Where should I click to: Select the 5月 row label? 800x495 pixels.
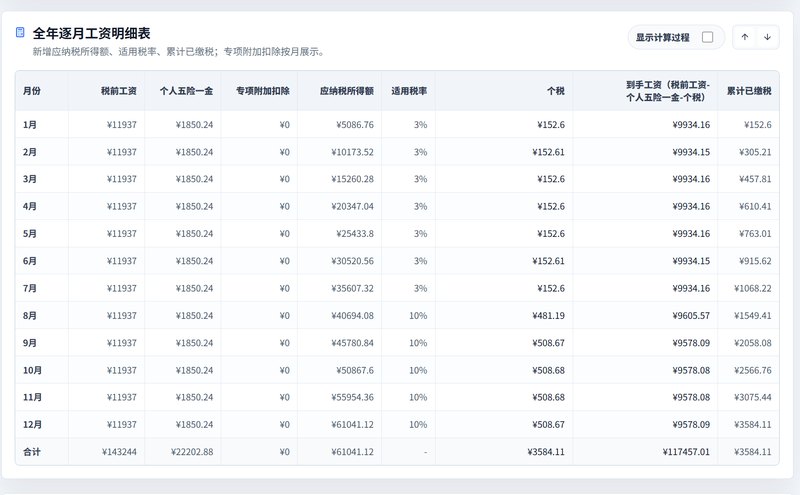(30, 234)
